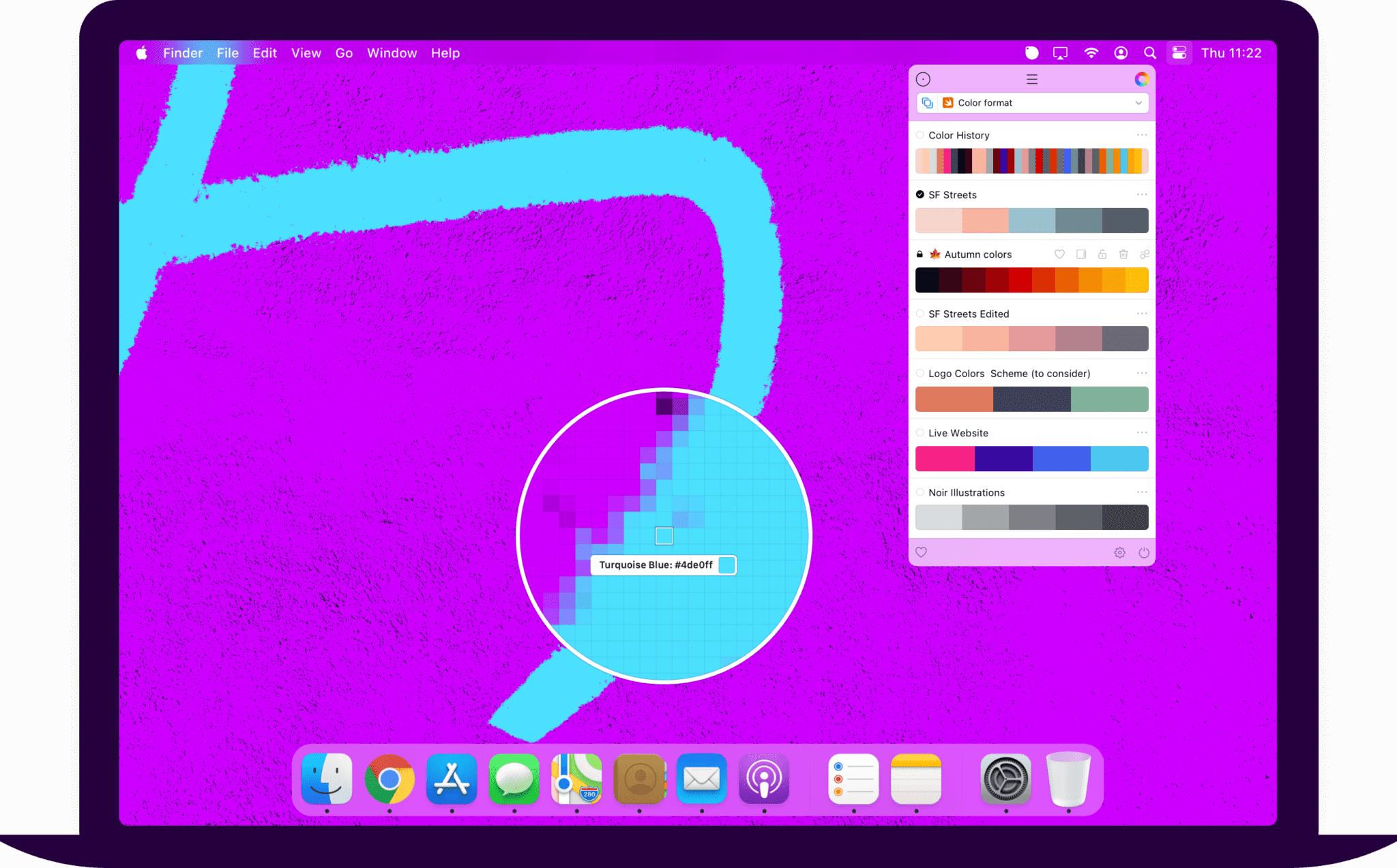Open the Window menu in the menu bar
1397x868 pixels.
tap(392, 53)
